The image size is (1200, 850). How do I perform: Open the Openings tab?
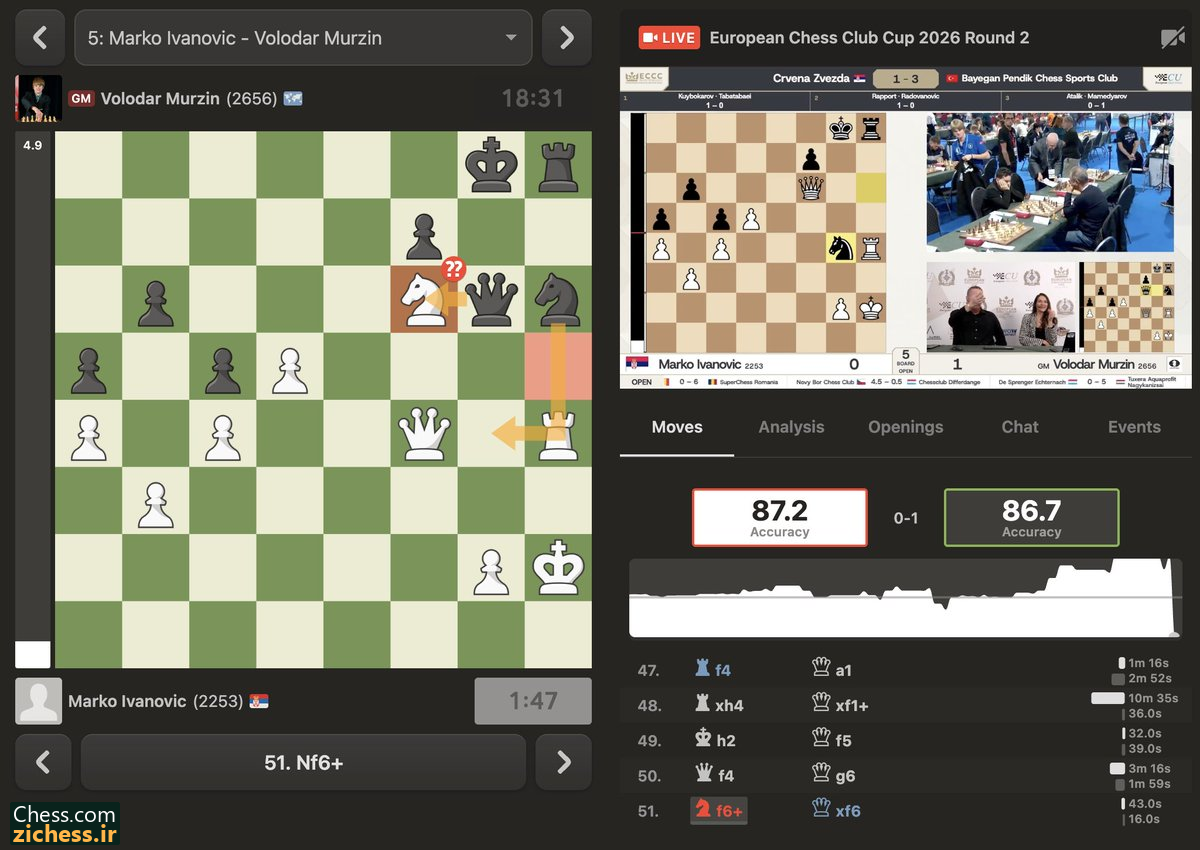(x=906, y=427)
